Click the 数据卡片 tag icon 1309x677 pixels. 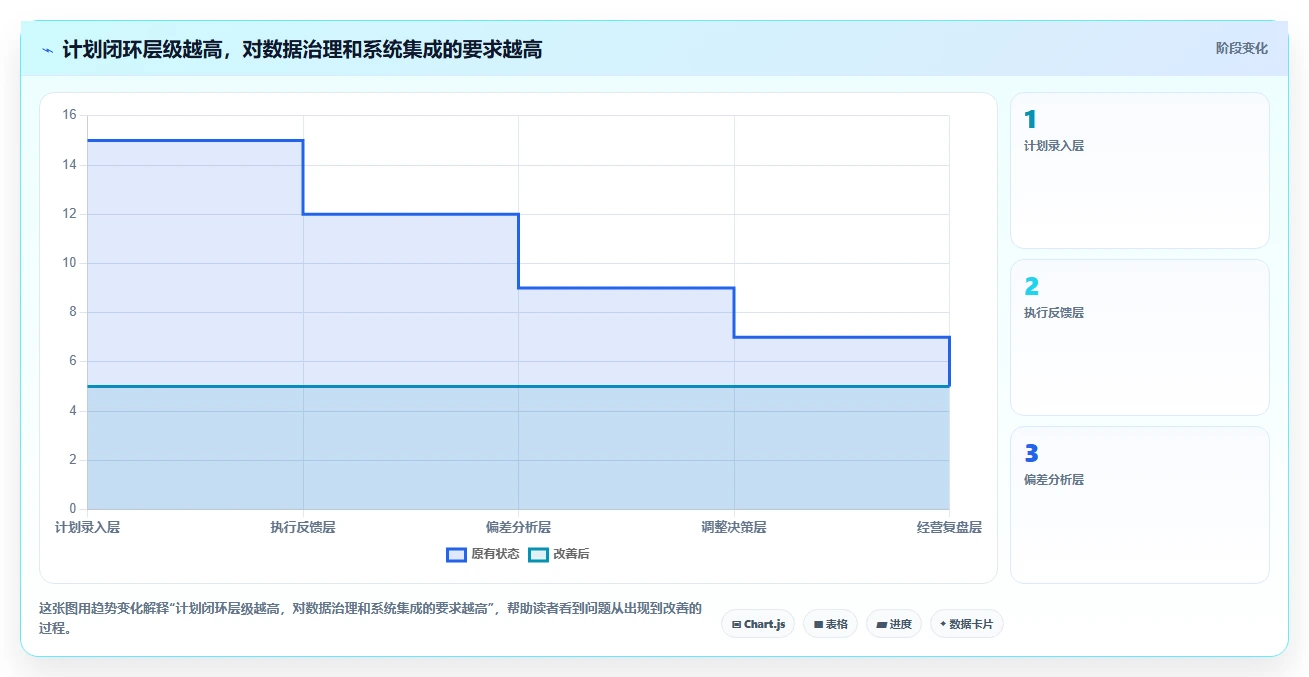click(943, 624)
